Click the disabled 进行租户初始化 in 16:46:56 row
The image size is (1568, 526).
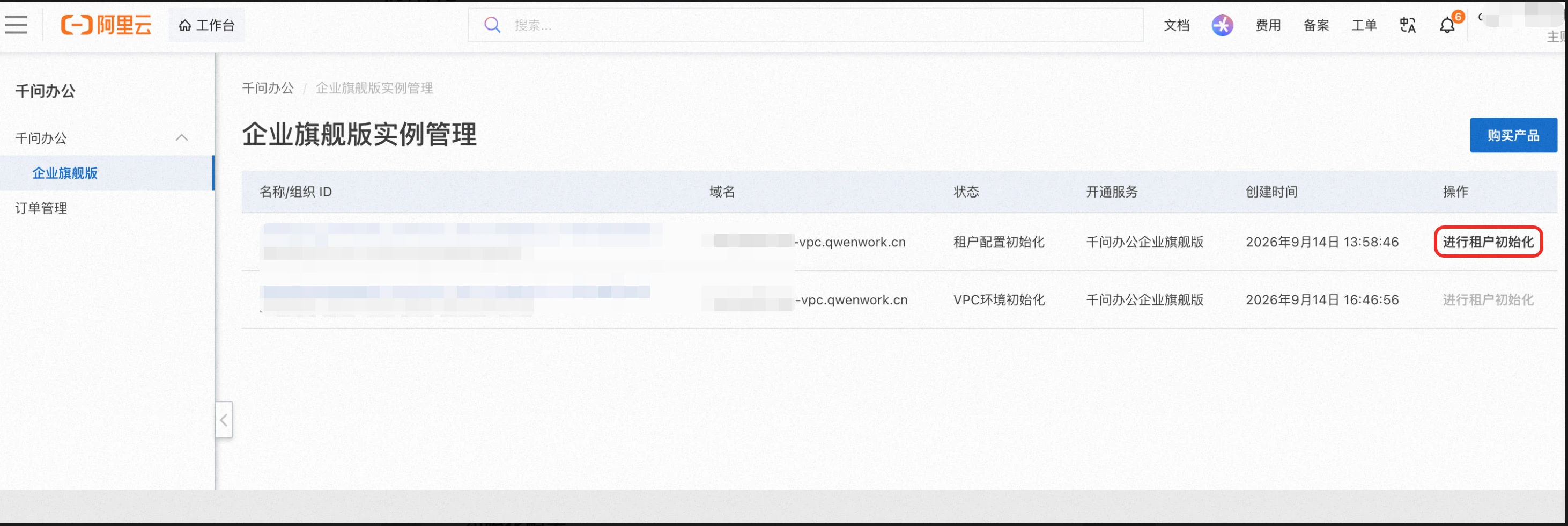1488,300
